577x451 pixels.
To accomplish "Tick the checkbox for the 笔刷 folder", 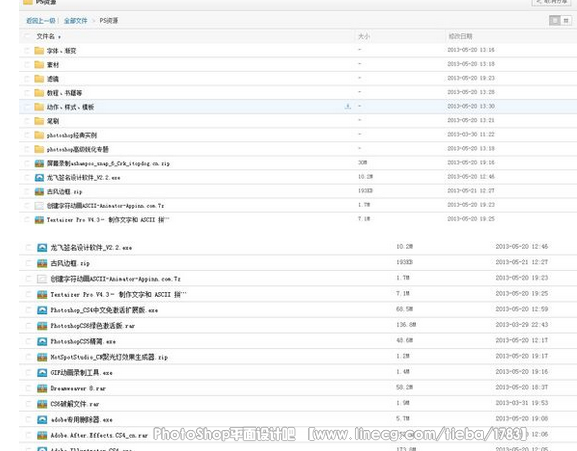I will [26, 121].
